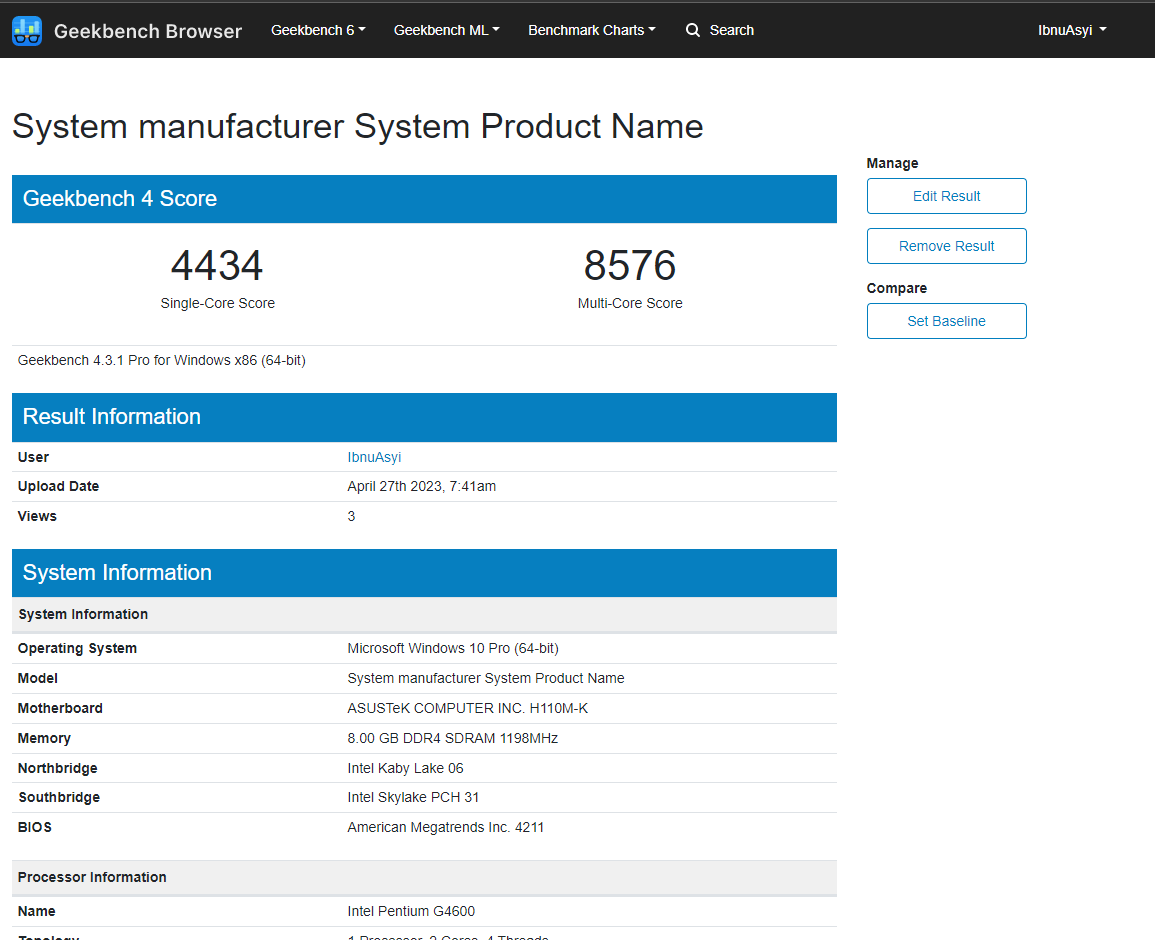Click the Intel Pentium G4600 processor name
The height and width of the screenshot is (940, 1155).
click(411, 911)
